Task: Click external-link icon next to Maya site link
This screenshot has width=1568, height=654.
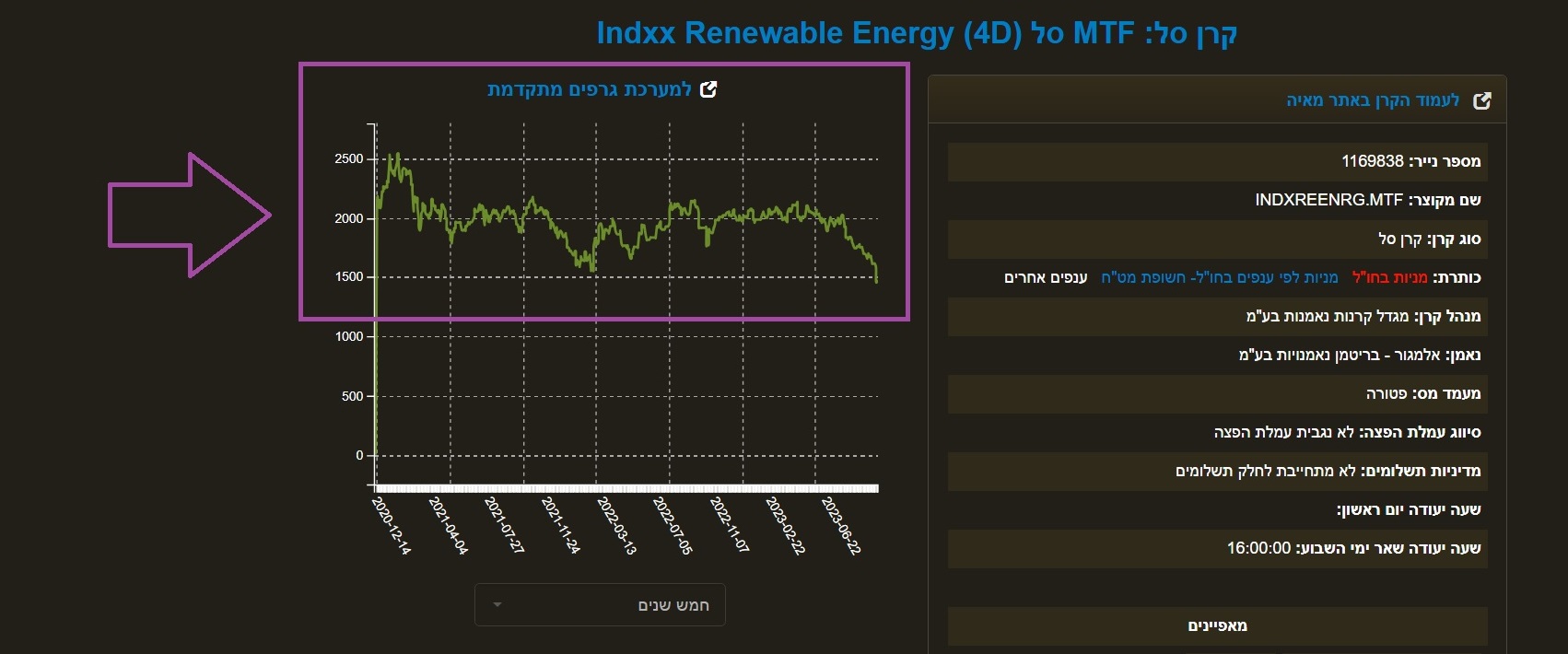Action: tap(1482, 100)
